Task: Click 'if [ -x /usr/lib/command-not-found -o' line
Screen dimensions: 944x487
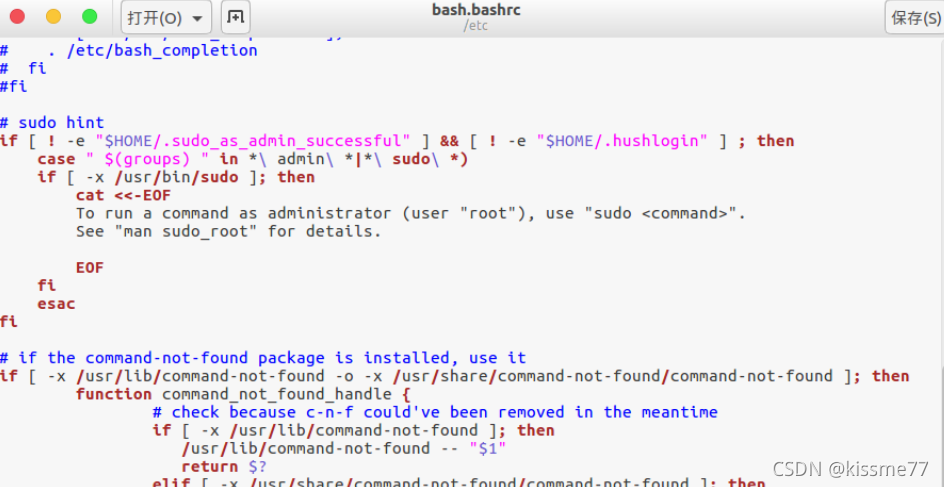Action: pyautogui.click(x=455, y=376)
